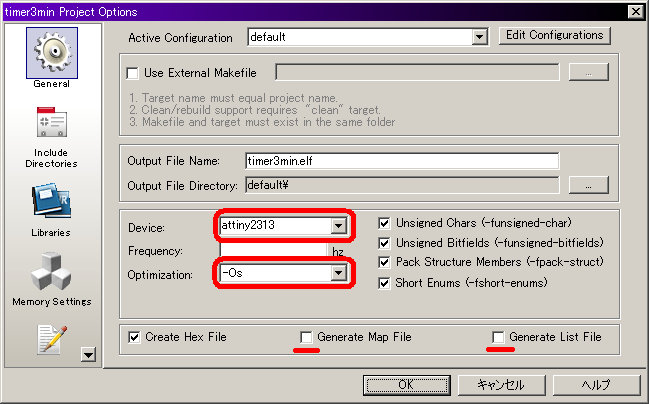Click the 'Output File Name:' label
The image size is (649, 404).
173,161
